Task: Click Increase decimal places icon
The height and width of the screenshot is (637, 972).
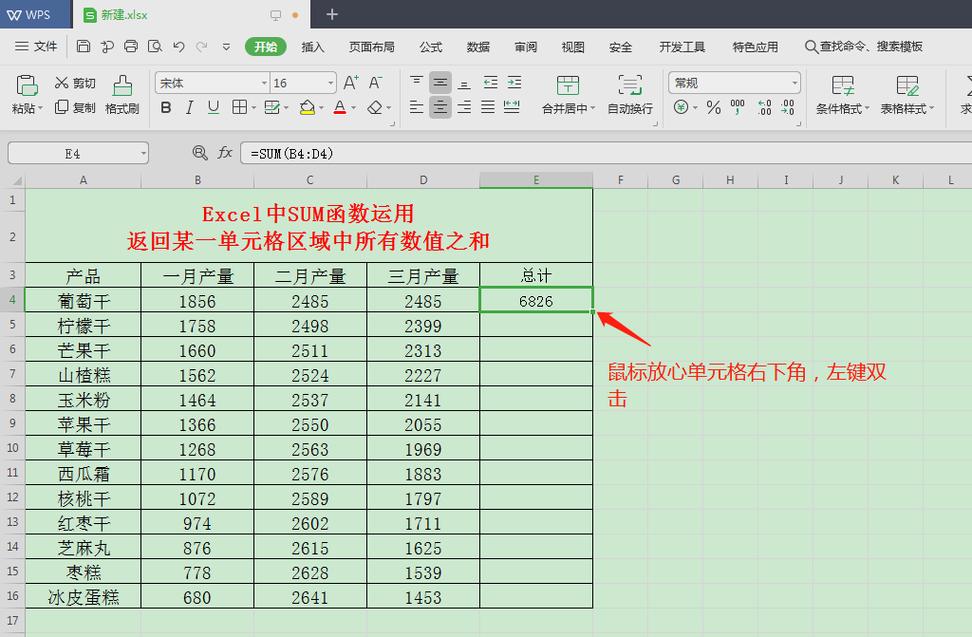Action: point(764,107)
